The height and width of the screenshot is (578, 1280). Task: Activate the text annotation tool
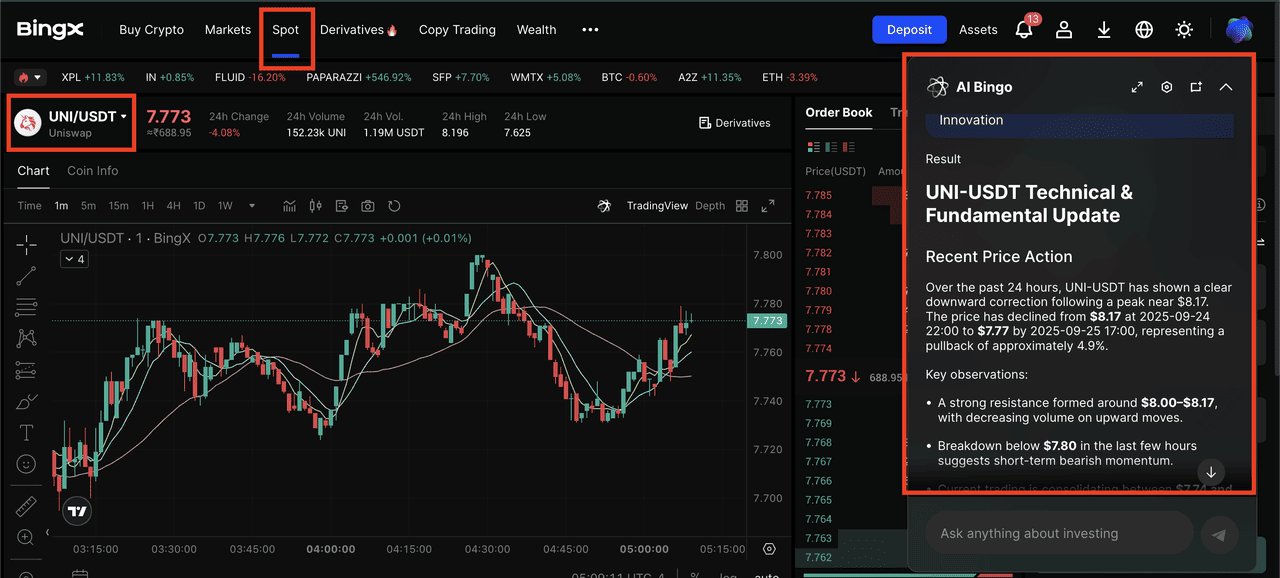pyautogui.click(x=27, y=433)
